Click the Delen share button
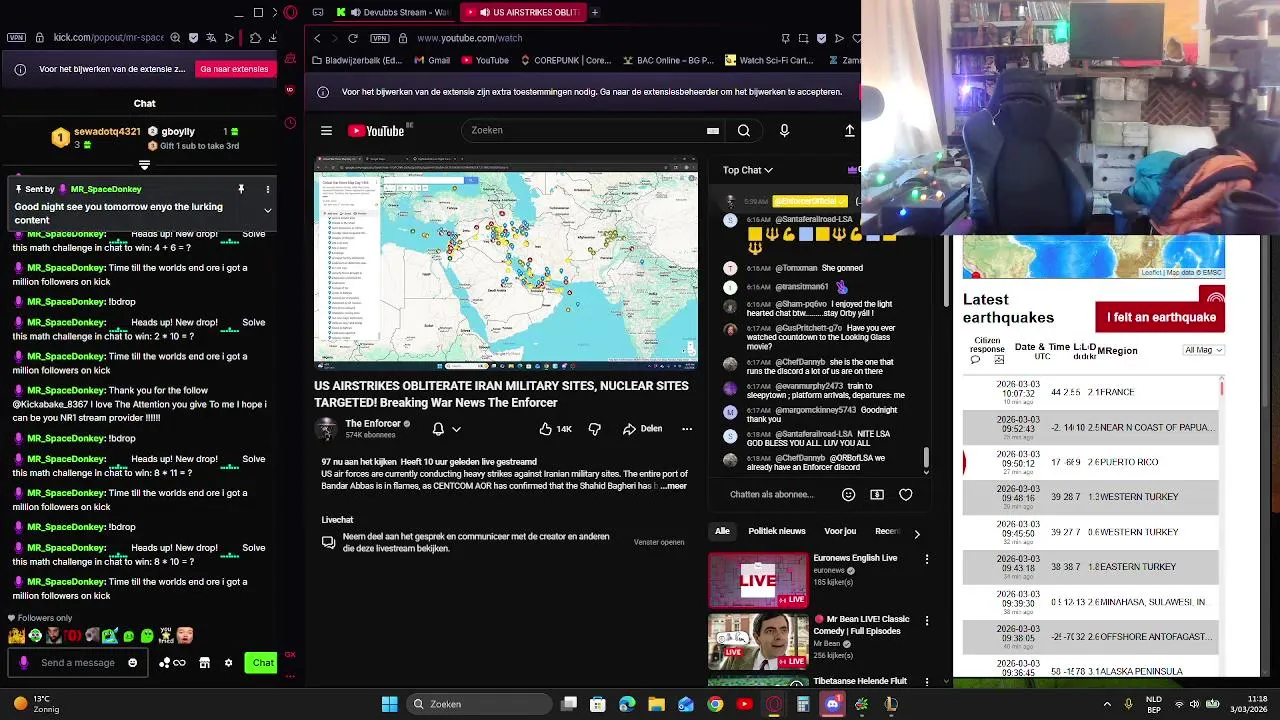Image resolution: width=1280 pixels, height=720 pixels. (642, 429)
